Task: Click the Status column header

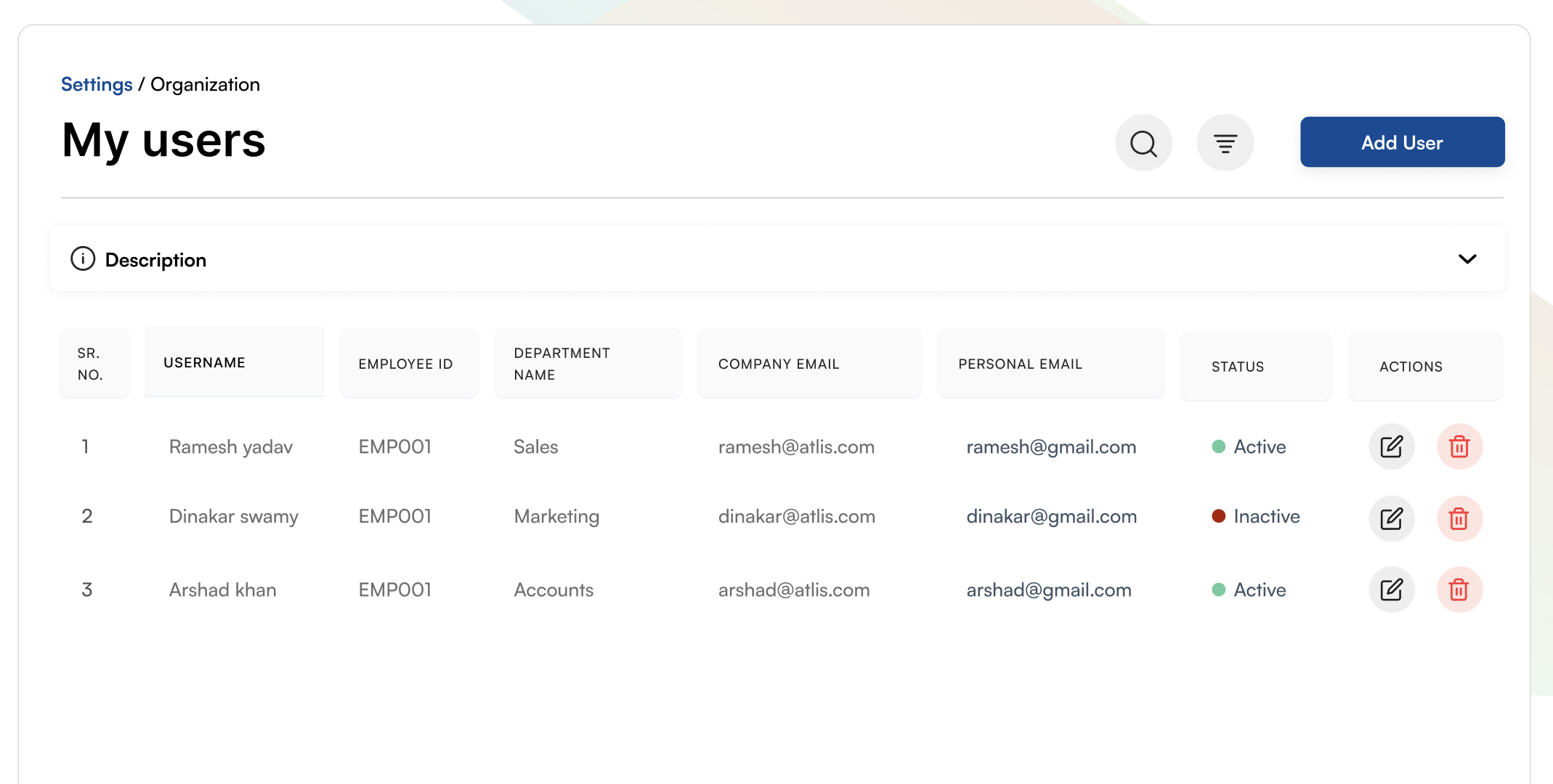Action: coord(1237,367)
